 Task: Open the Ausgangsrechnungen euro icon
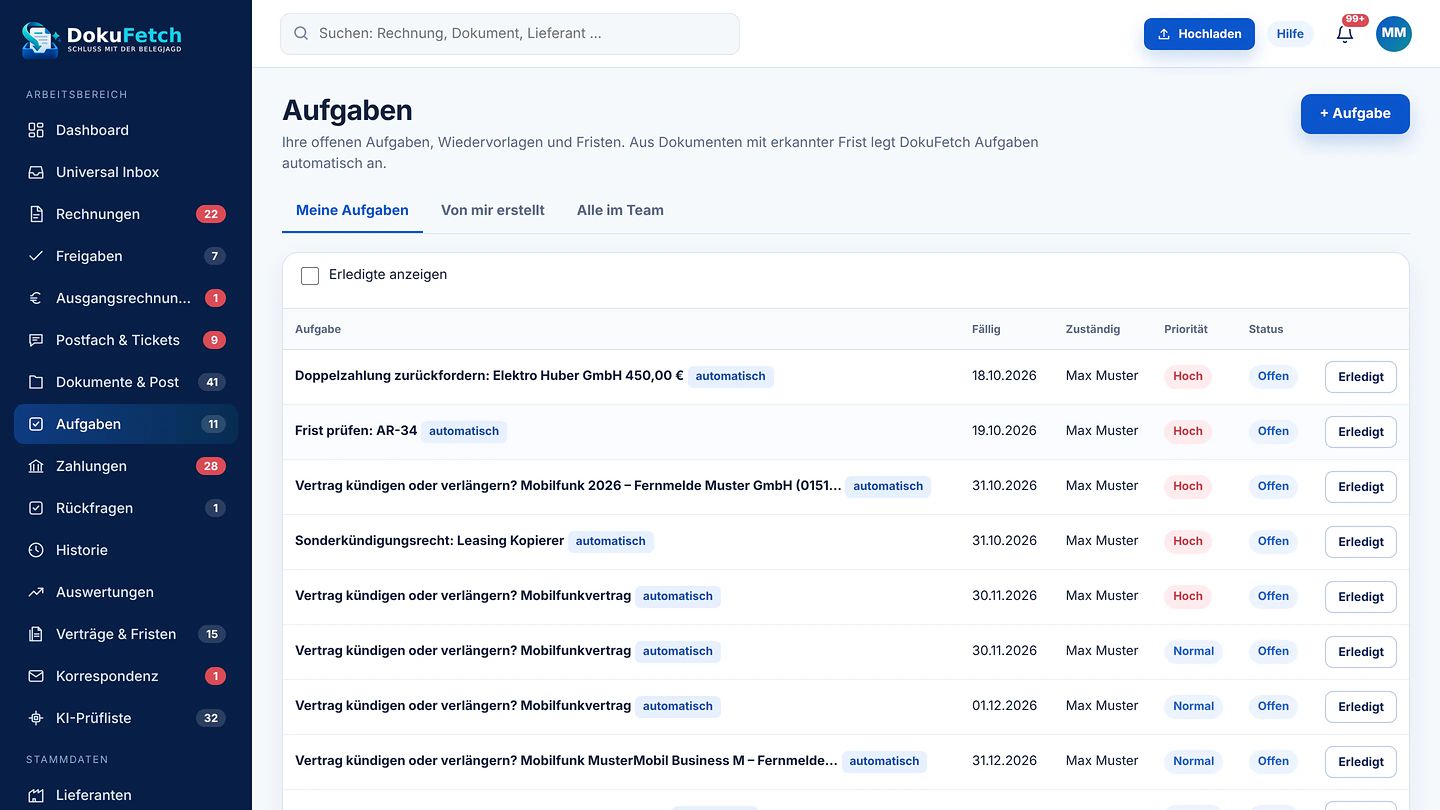tap(36, 298)
